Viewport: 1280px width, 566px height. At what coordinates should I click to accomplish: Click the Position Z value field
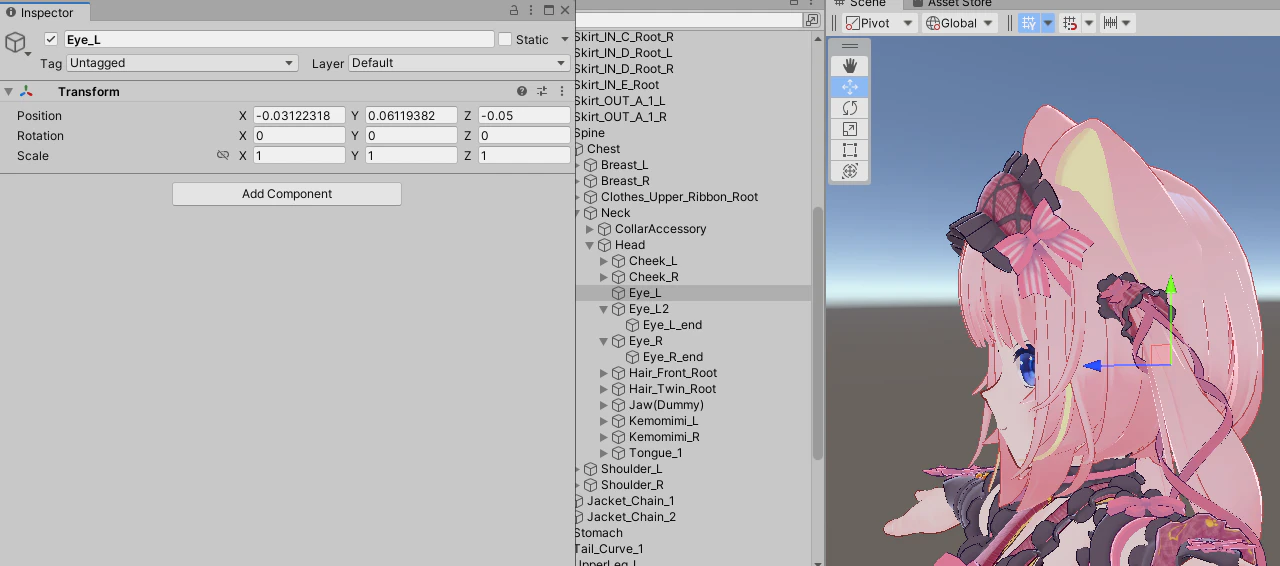coord(524,116)
